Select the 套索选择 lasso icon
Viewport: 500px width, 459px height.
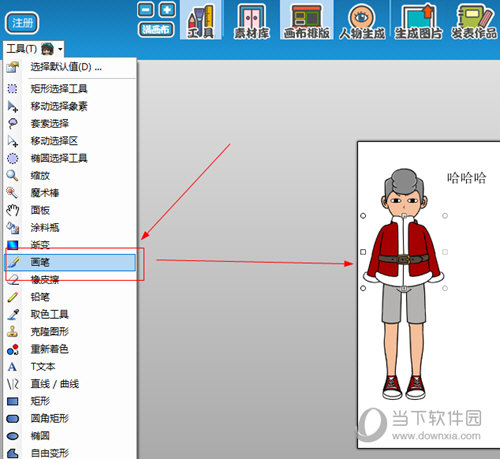pyautogui.click(x=13, y=124)
